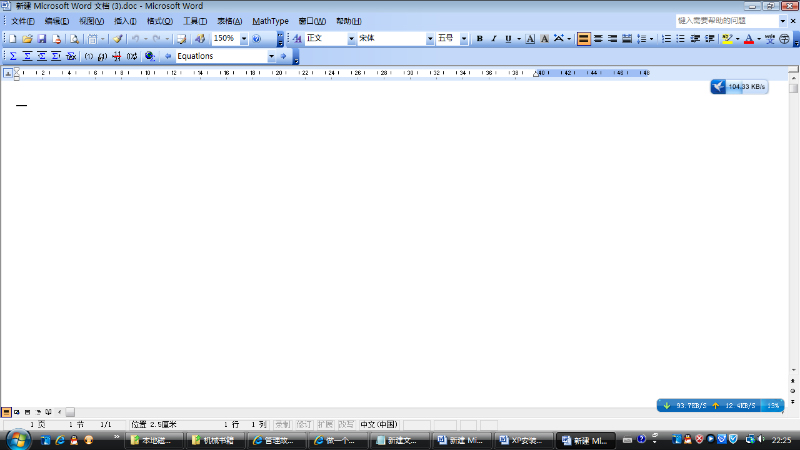800x450 pixels.
Task: Toggle Bold formatting
Action: click(480, 39)
